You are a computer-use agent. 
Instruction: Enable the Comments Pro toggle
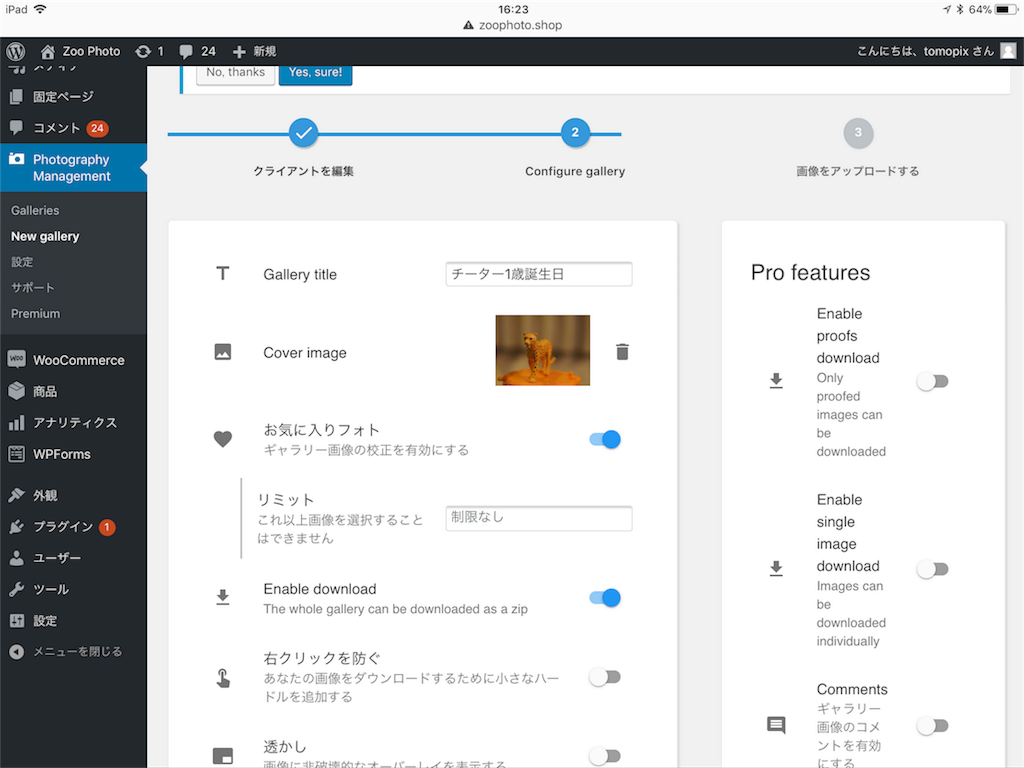[x=933, y=726]
